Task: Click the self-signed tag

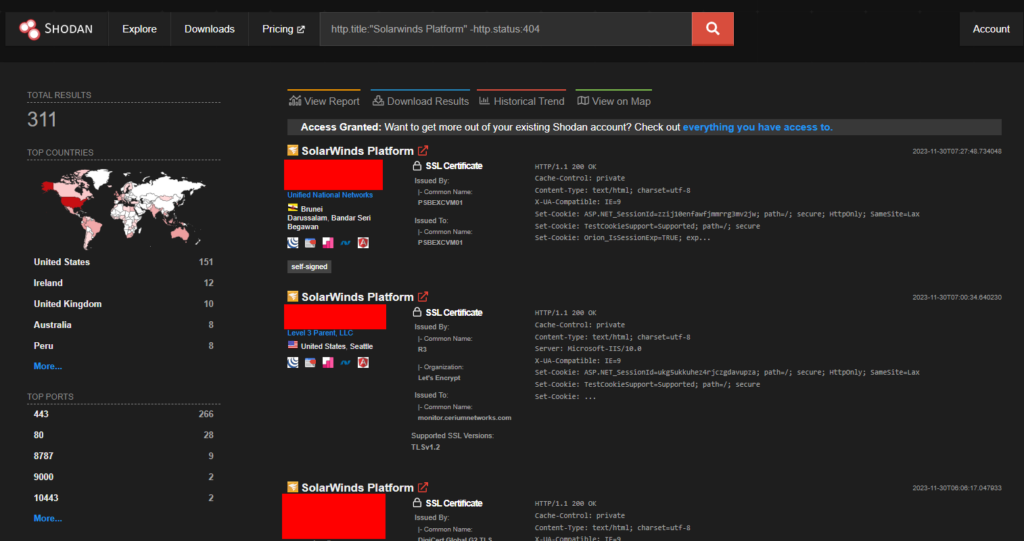Action: [x=310, y=267]
